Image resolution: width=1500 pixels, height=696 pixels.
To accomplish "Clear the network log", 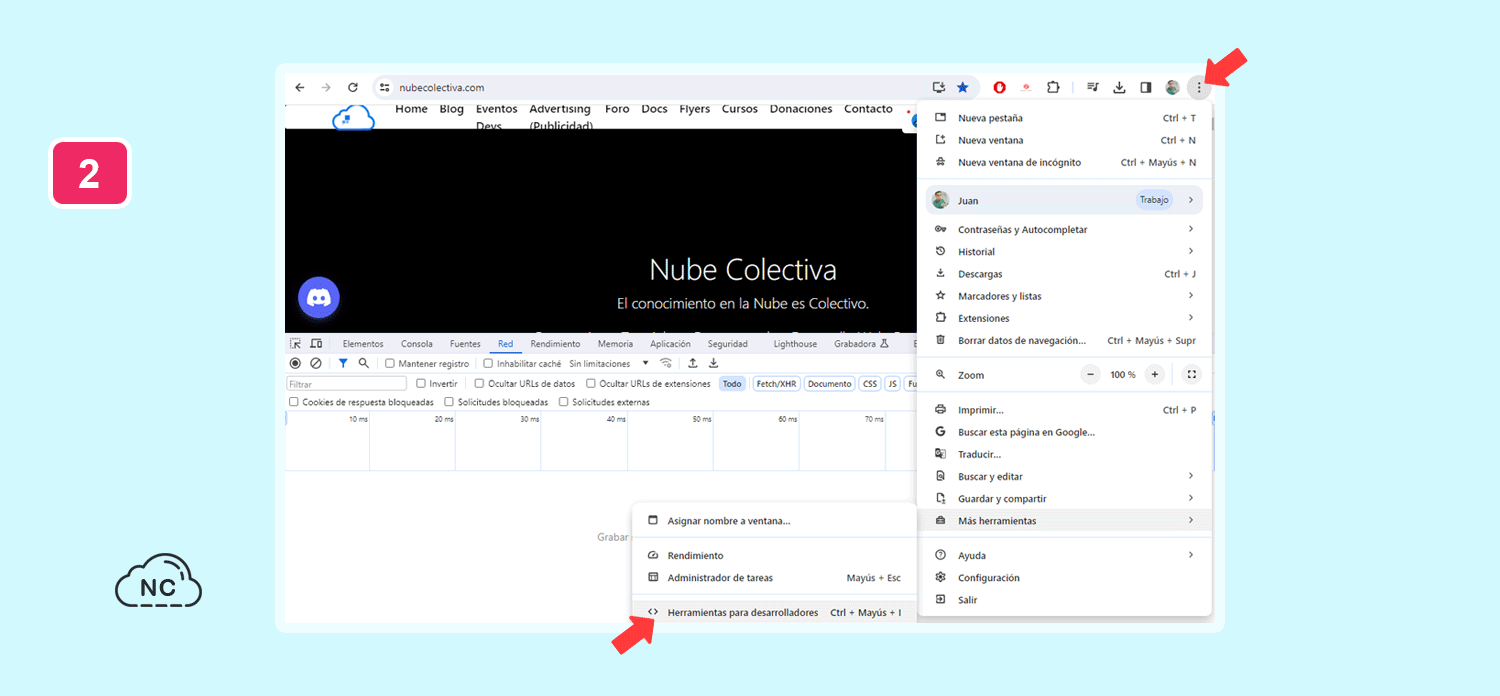I will pyautogui.click(x=316, y=363).
